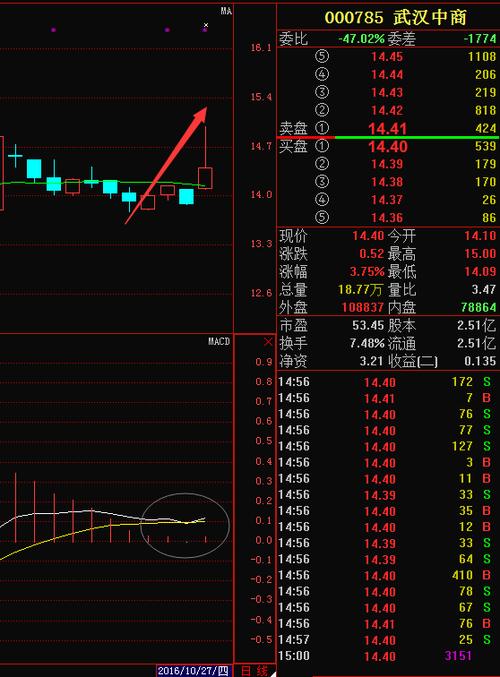Click the white X marker above candlesticks

[x=206, y=25]
